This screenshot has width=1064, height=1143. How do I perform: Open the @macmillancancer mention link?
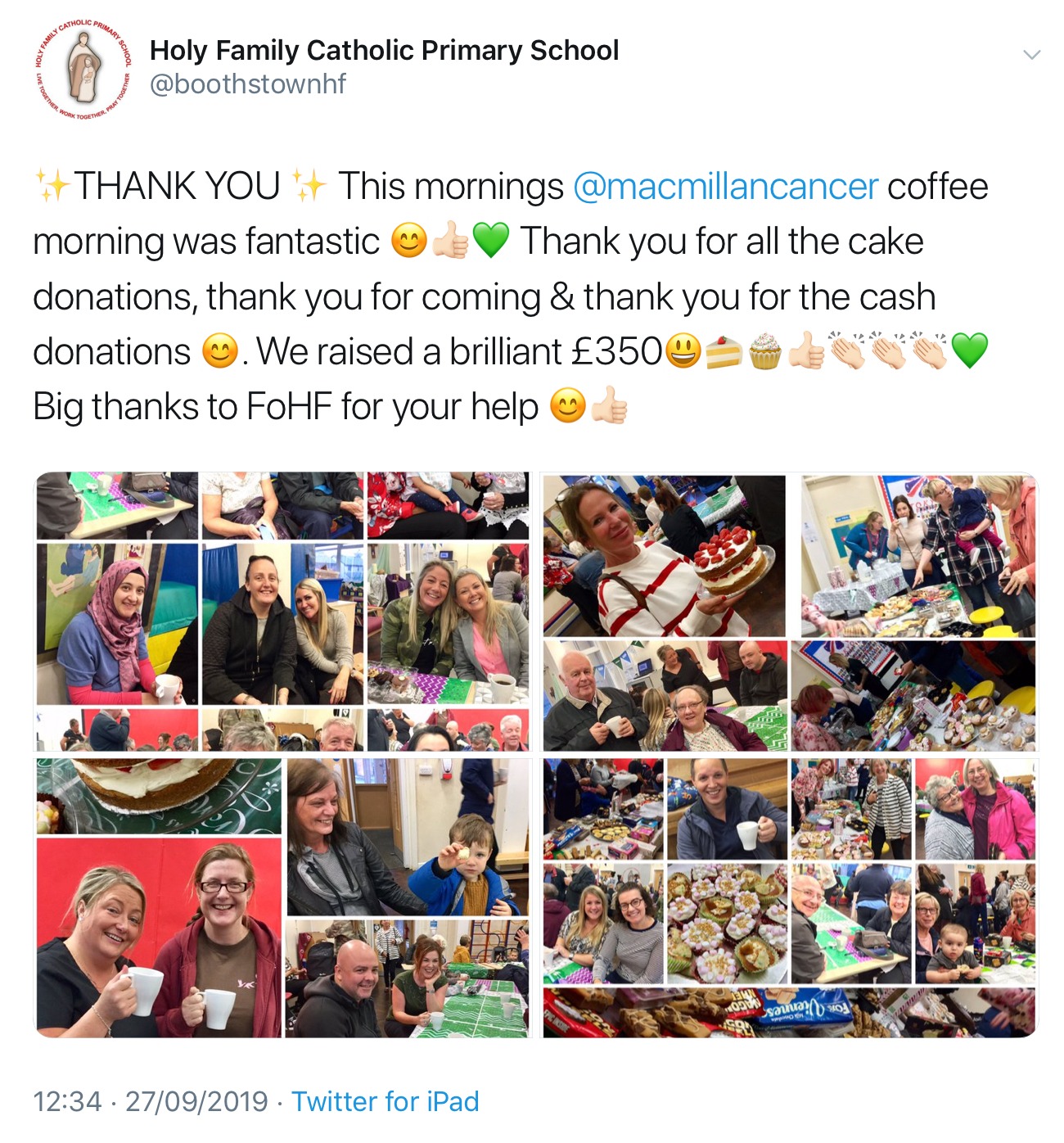(725, 187)
